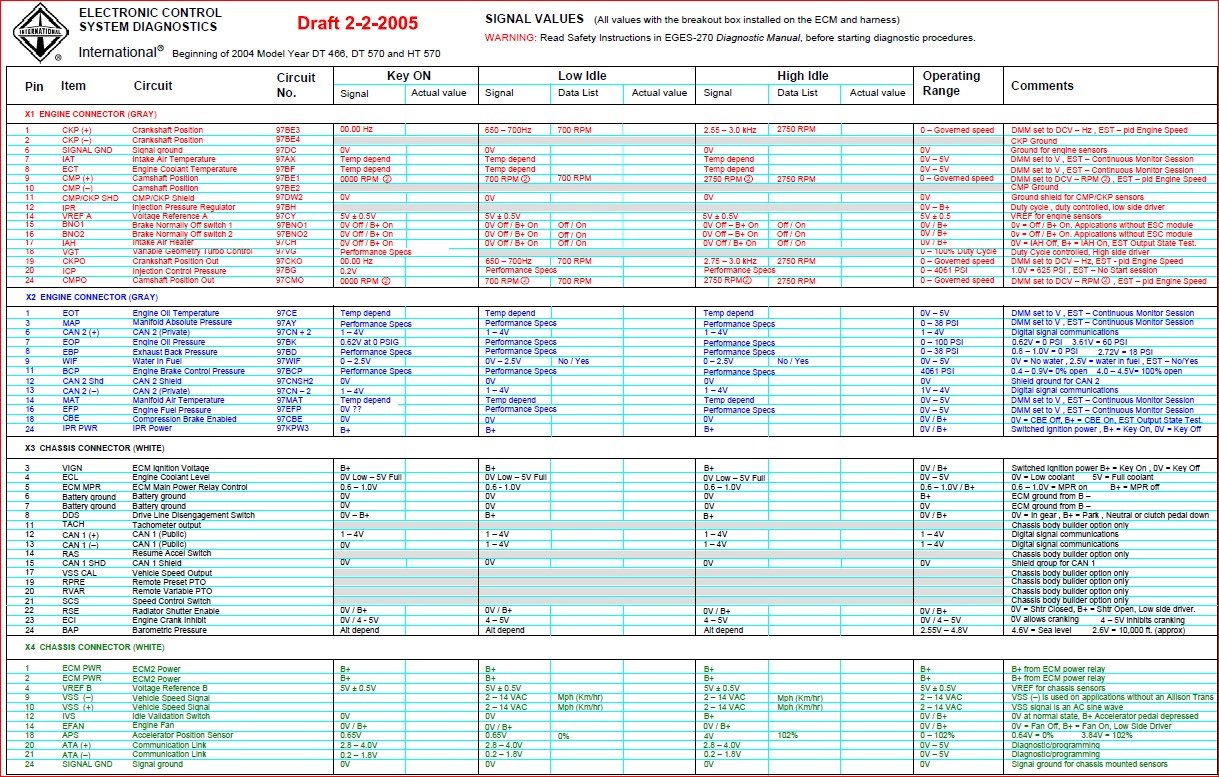Click the 'Exhaust Back Pressure' circuit cell
The image size is (1219, 777).
point(173,352)
